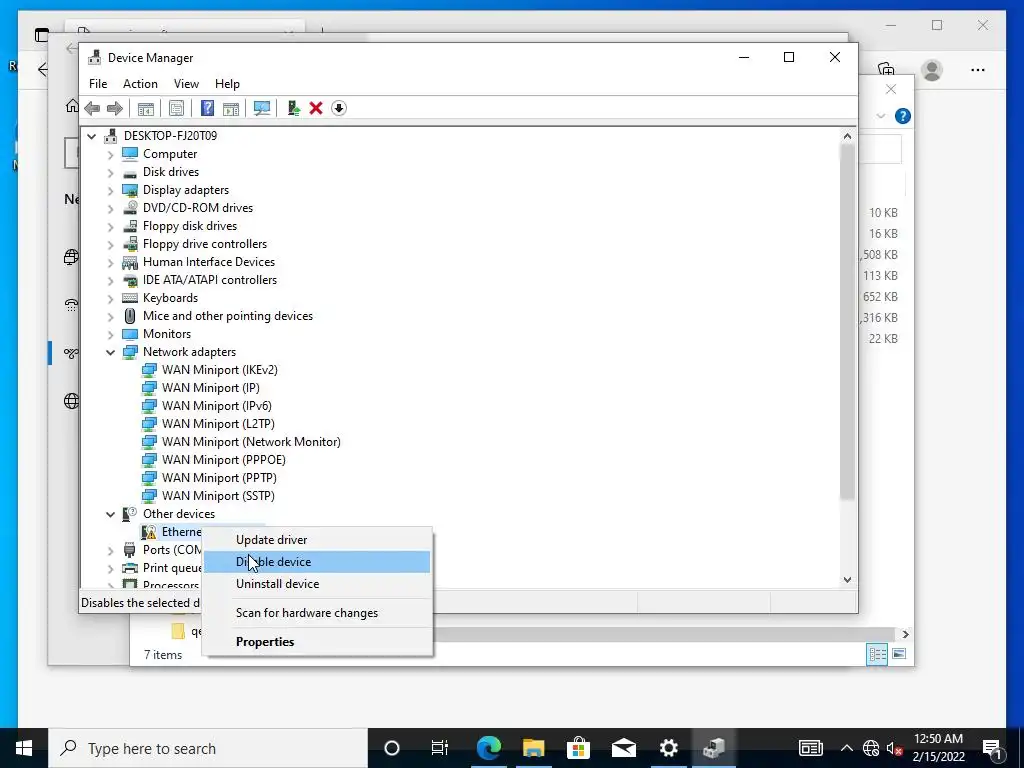This screenshot has width=1024, height=768.
Task: Expand the IDE ATA/ATAPI controllers category
Action: [110, 280]
